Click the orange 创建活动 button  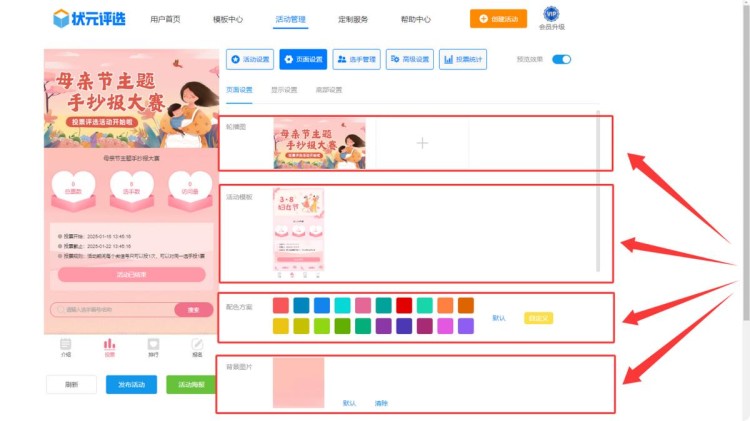pos(498,18)
